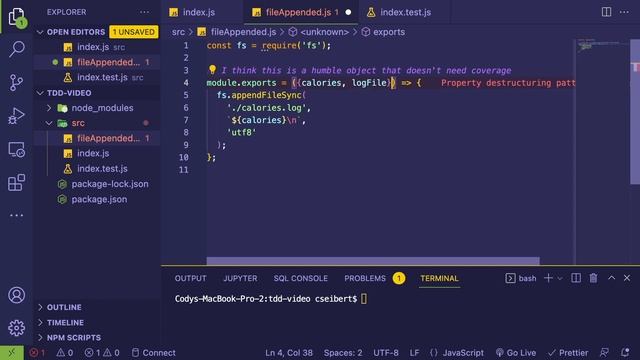Click the code minimap preview
This screenshot has height=360, width=640.
[603, 45]
